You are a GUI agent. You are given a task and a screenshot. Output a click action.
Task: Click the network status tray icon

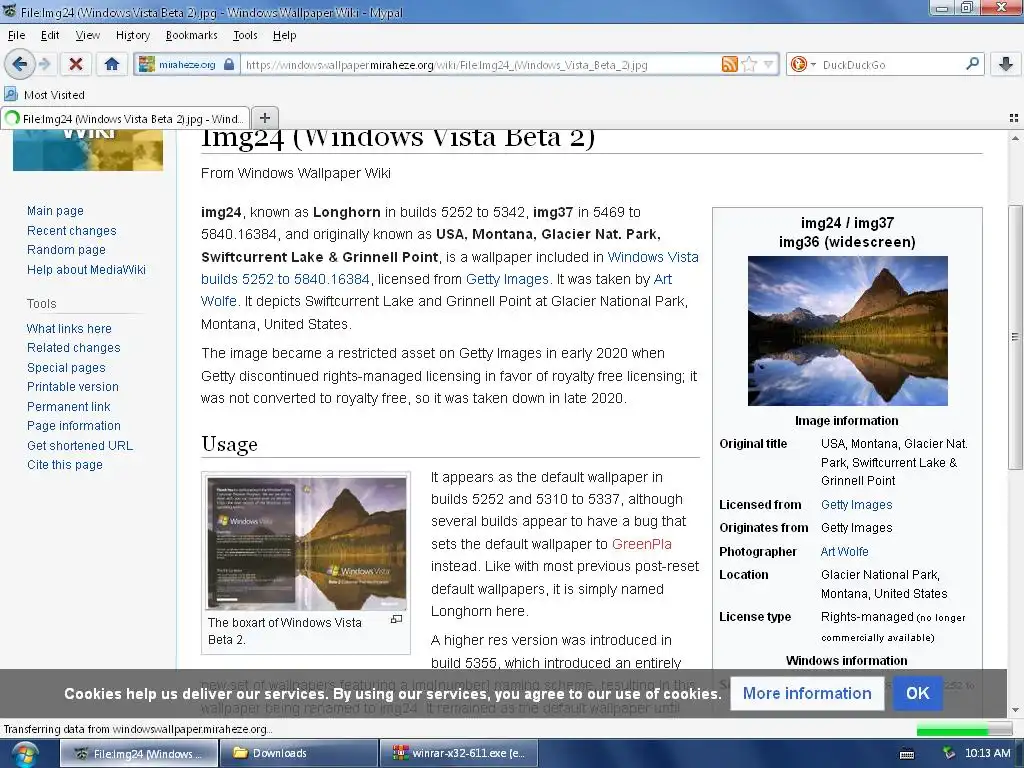(x=949, y=754)
